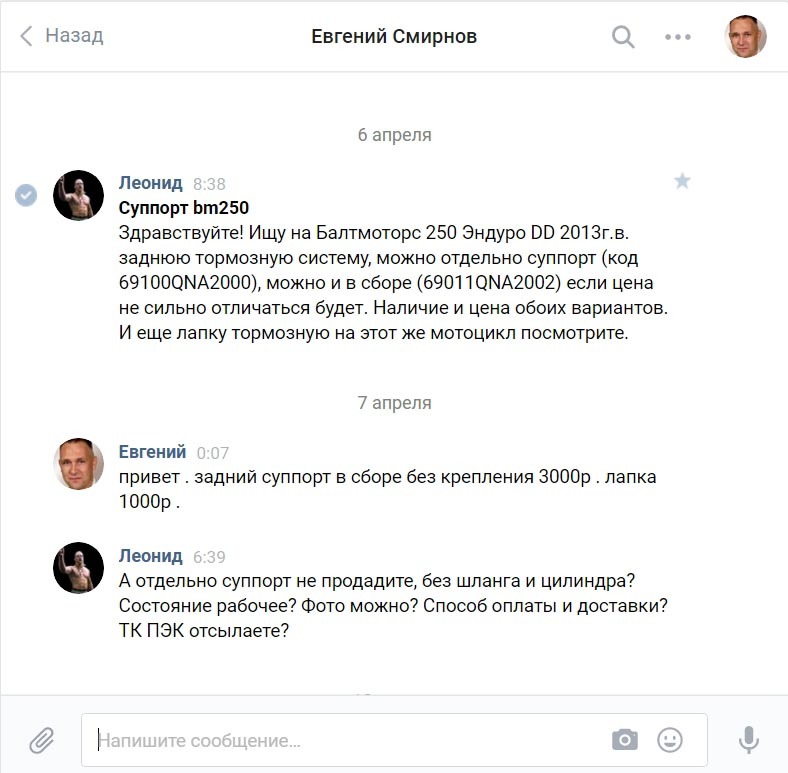The height and width of the screenshot is (773, 788).
Task: Open the emoji smiley picker
Action: click(x=670, y=740)
